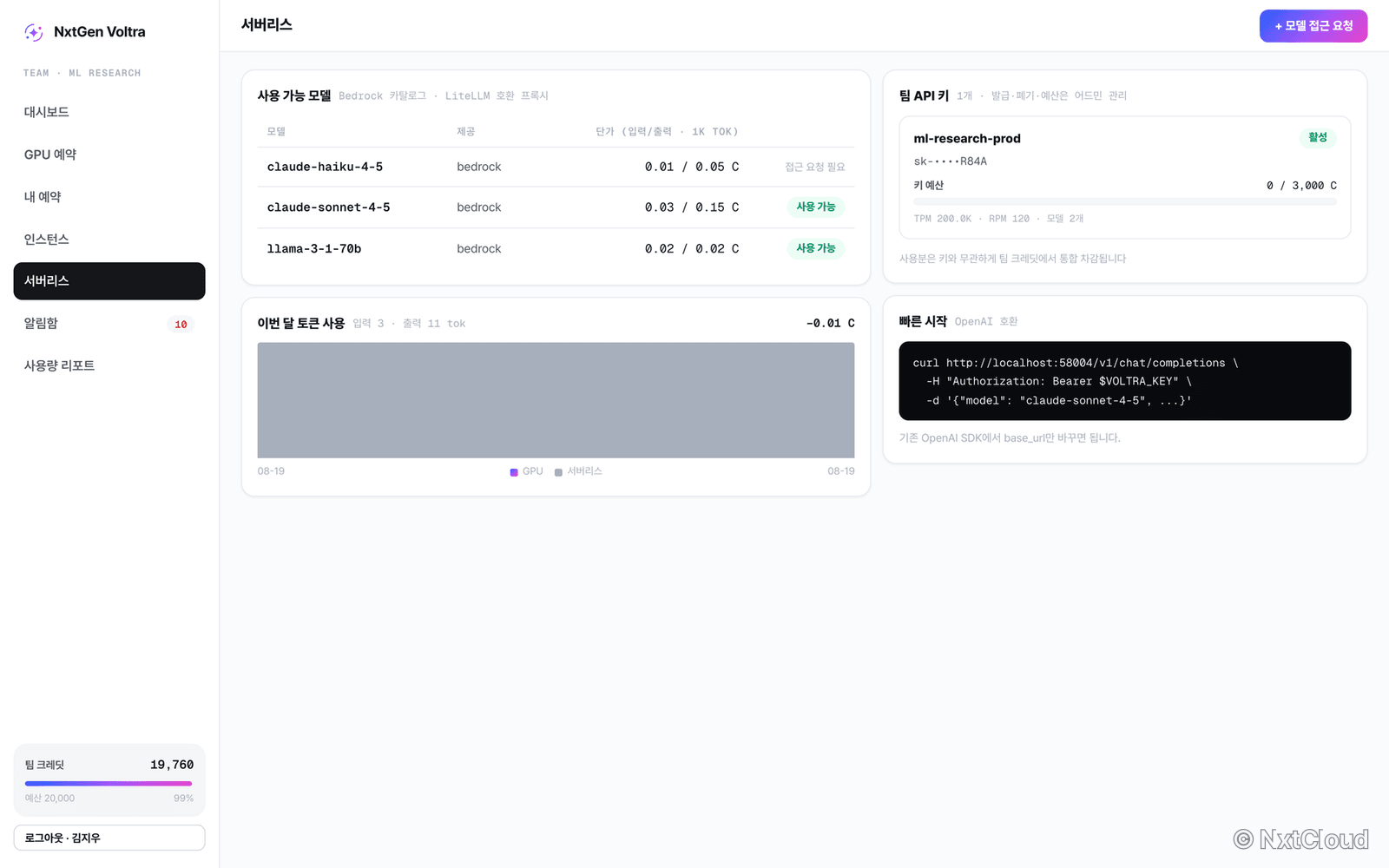The height and width of the screenshot is (868, 1389).
Task: Open 사용량 리포트 page
Action: [109, 366]
